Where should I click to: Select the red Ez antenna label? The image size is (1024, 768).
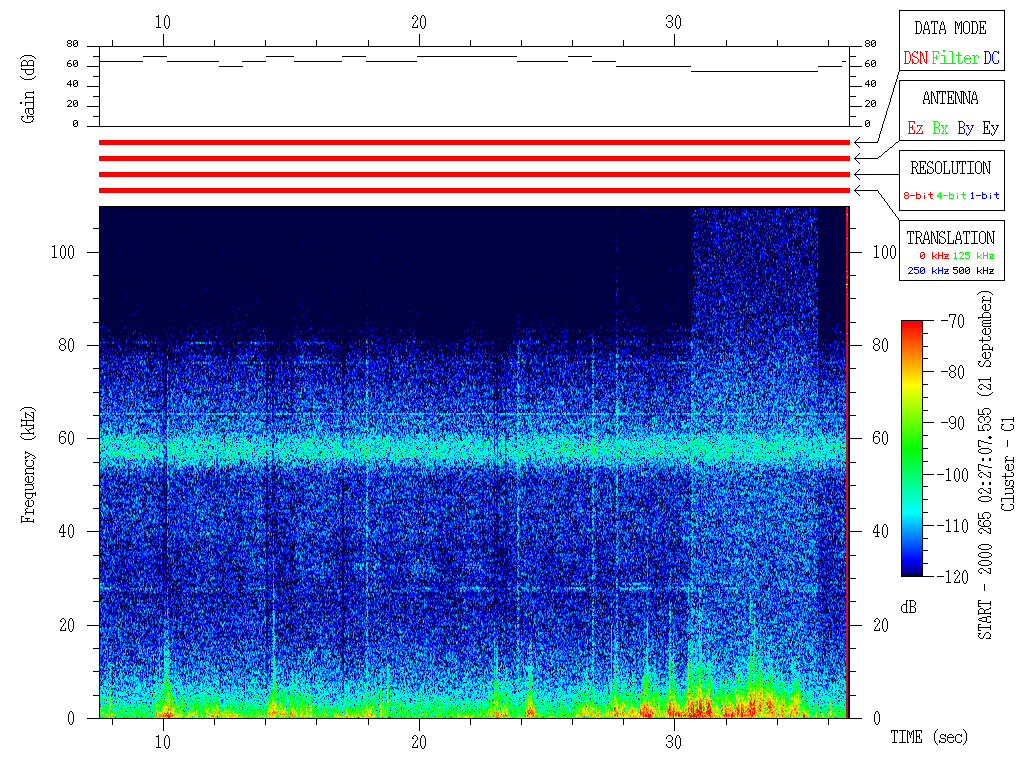coord(915,129)
